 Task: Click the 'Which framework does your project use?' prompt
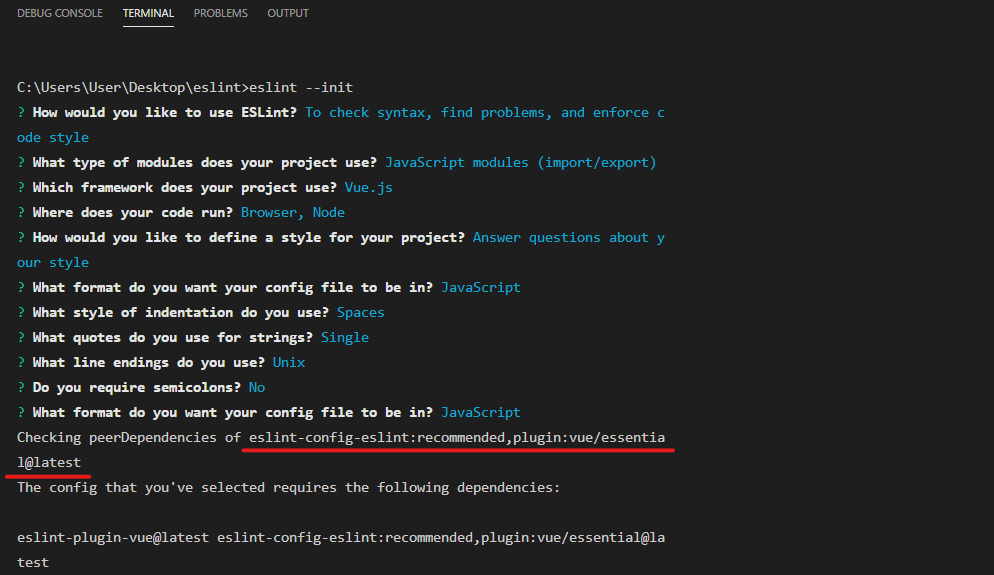[184, 188]
